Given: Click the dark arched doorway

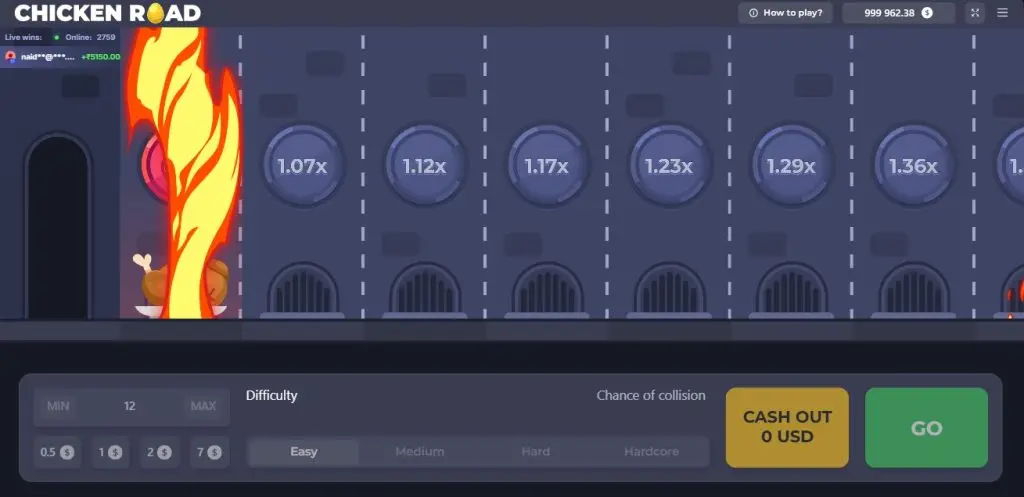Looking at the screenshot, I should click(57, 227).
